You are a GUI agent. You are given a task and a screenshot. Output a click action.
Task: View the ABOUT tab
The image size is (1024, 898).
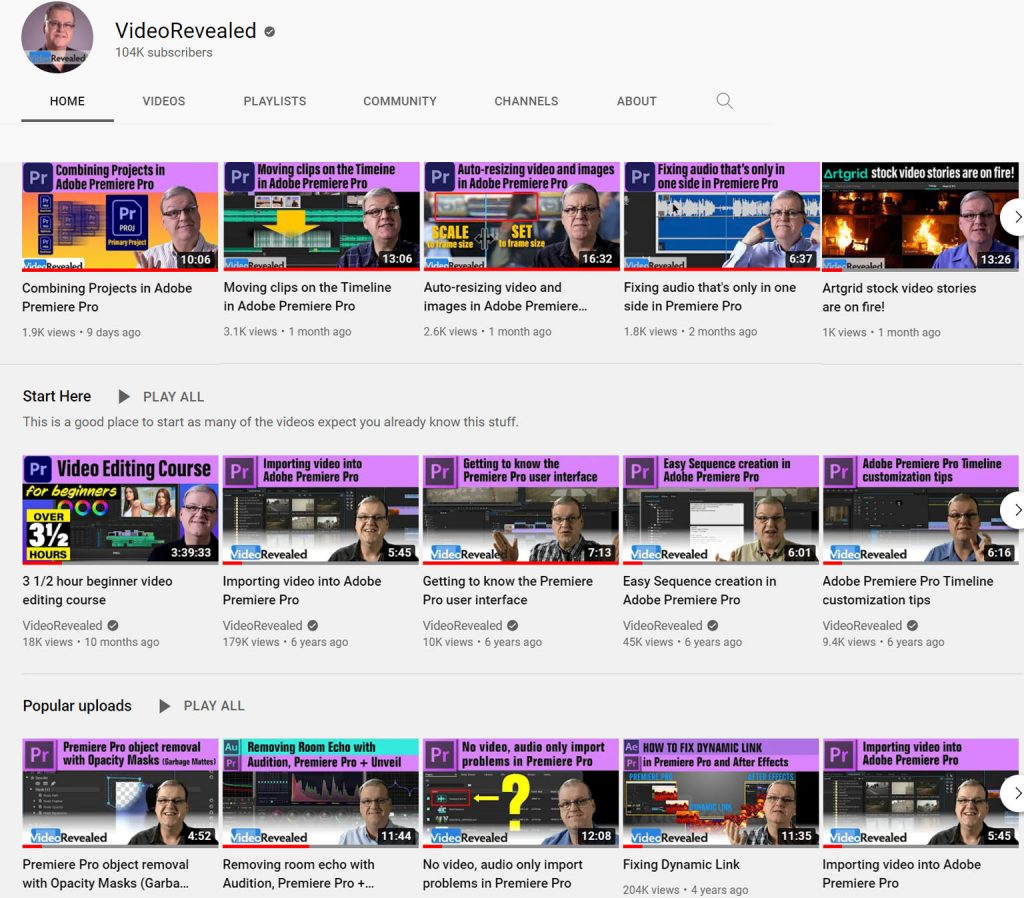pos(637,101)
